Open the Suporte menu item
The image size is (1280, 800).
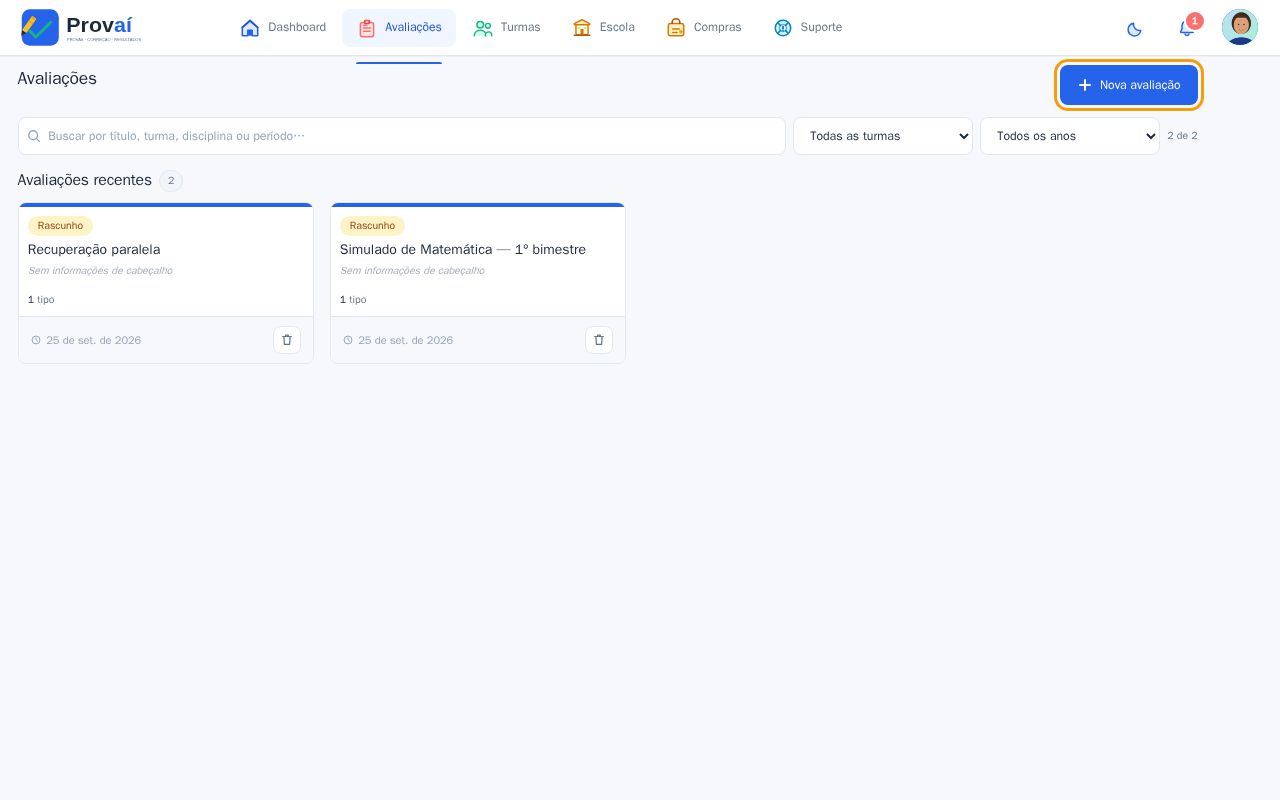(808, 28)
